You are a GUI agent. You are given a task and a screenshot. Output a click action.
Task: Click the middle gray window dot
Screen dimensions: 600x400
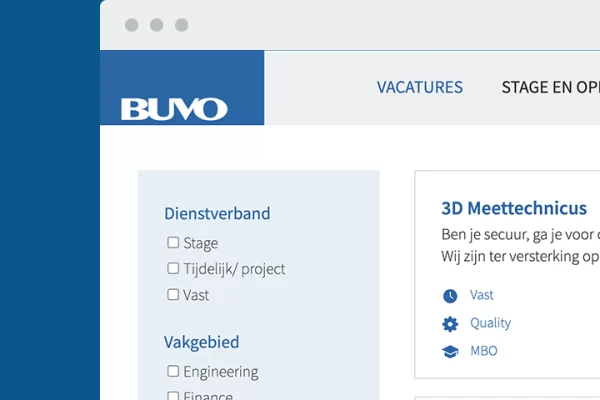click(x=157, y=25)
